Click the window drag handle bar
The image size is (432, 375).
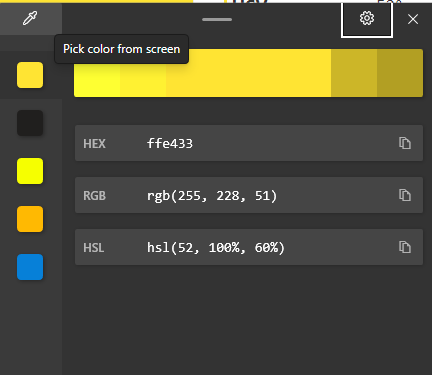pos(217,19)
